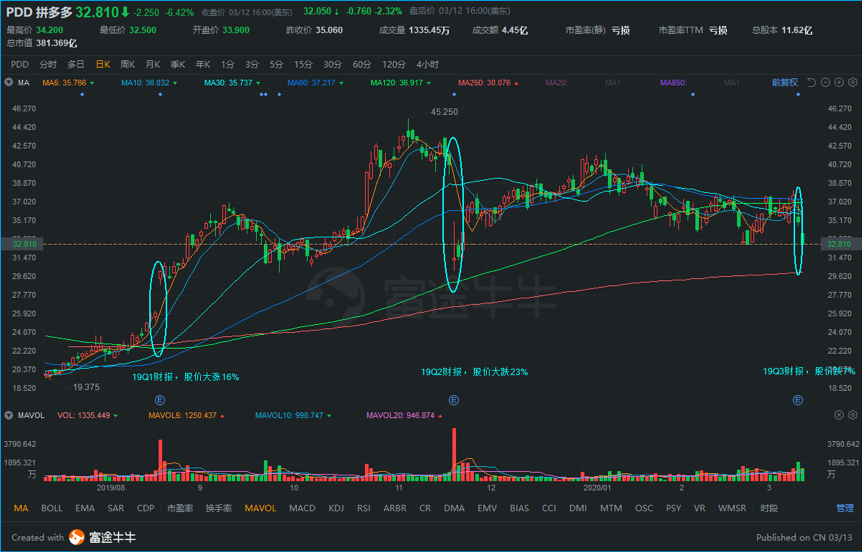This screenshot has width=862, height=552.
Task: Show the 市盈率 sub-indicator
Action: point(180,509)
